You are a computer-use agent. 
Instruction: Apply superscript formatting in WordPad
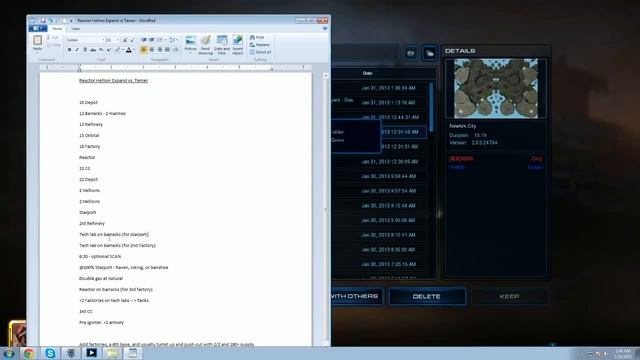(109, 50)
